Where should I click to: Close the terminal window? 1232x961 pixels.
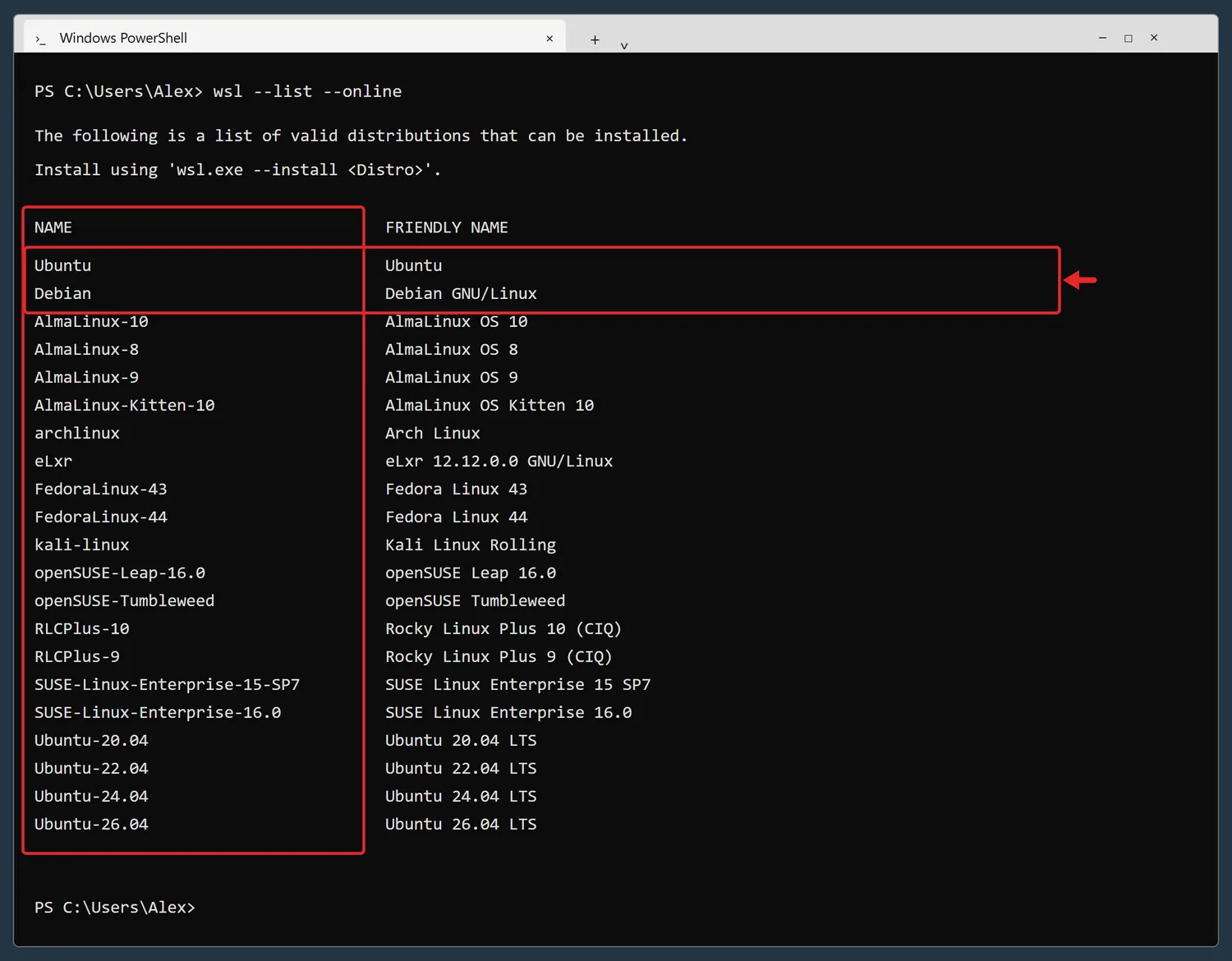click(x=1154, y=38)
